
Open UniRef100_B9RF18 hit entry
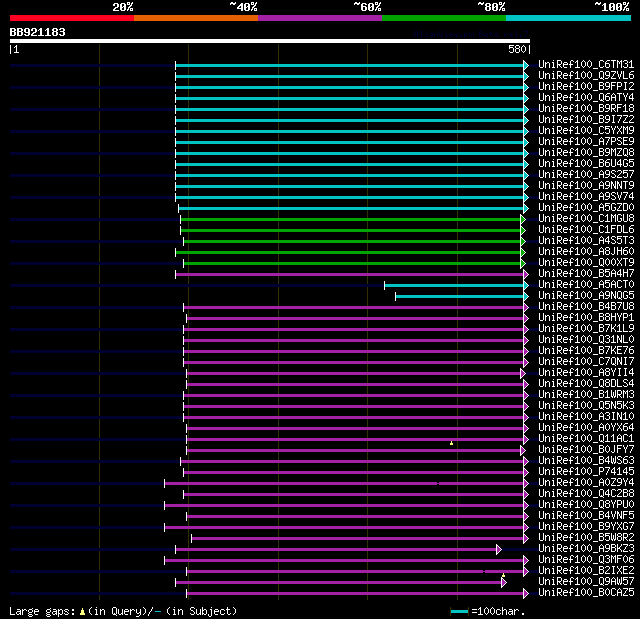(586, 109)
